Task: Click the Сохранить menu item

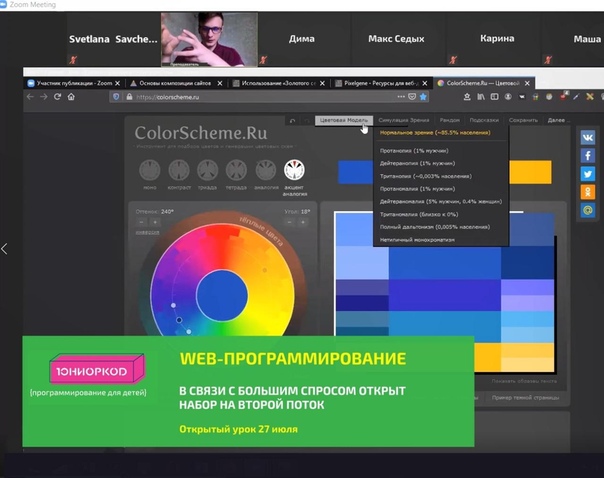Action: pos(523,120)
